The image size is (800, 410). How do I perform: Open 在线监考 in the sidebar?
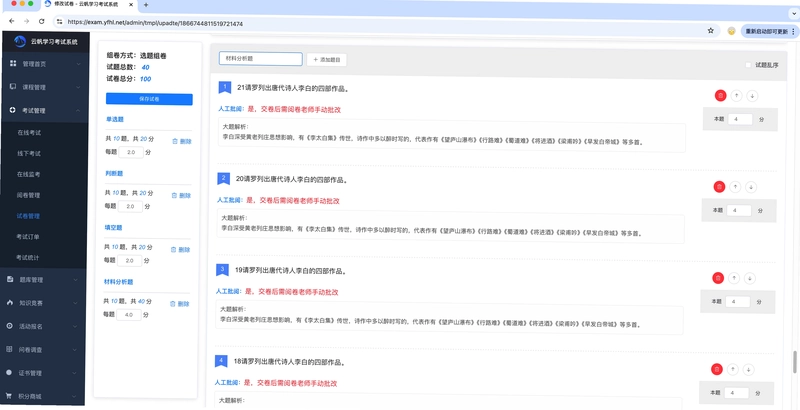[29, 174]
